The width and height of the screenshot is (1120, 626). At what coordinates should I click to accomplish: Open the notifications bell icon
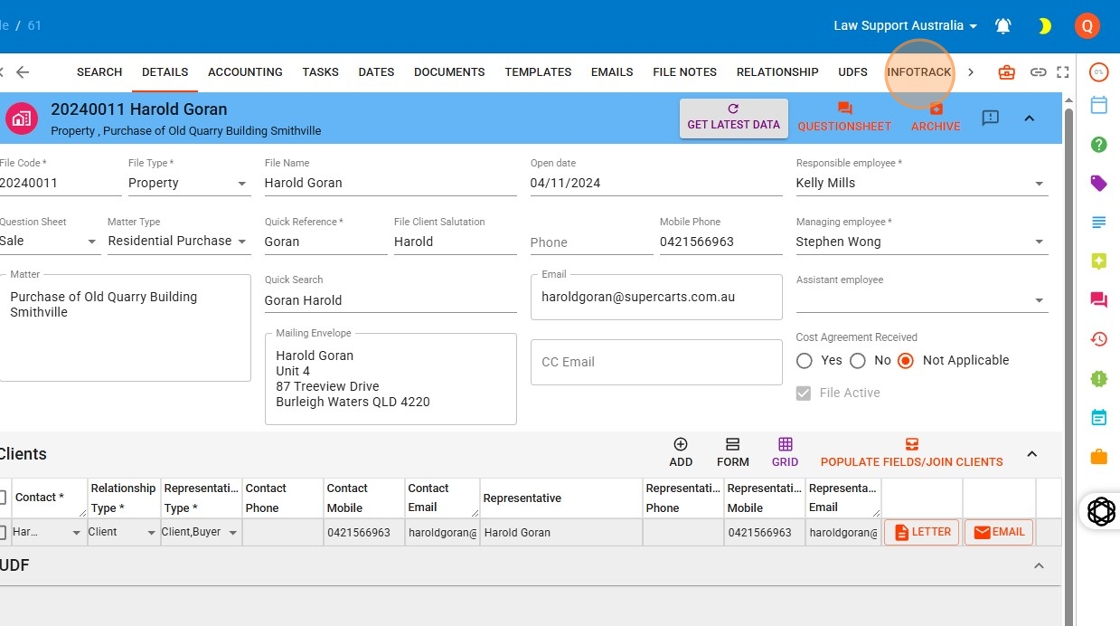pyautogui.click(x=1003, y=26)
